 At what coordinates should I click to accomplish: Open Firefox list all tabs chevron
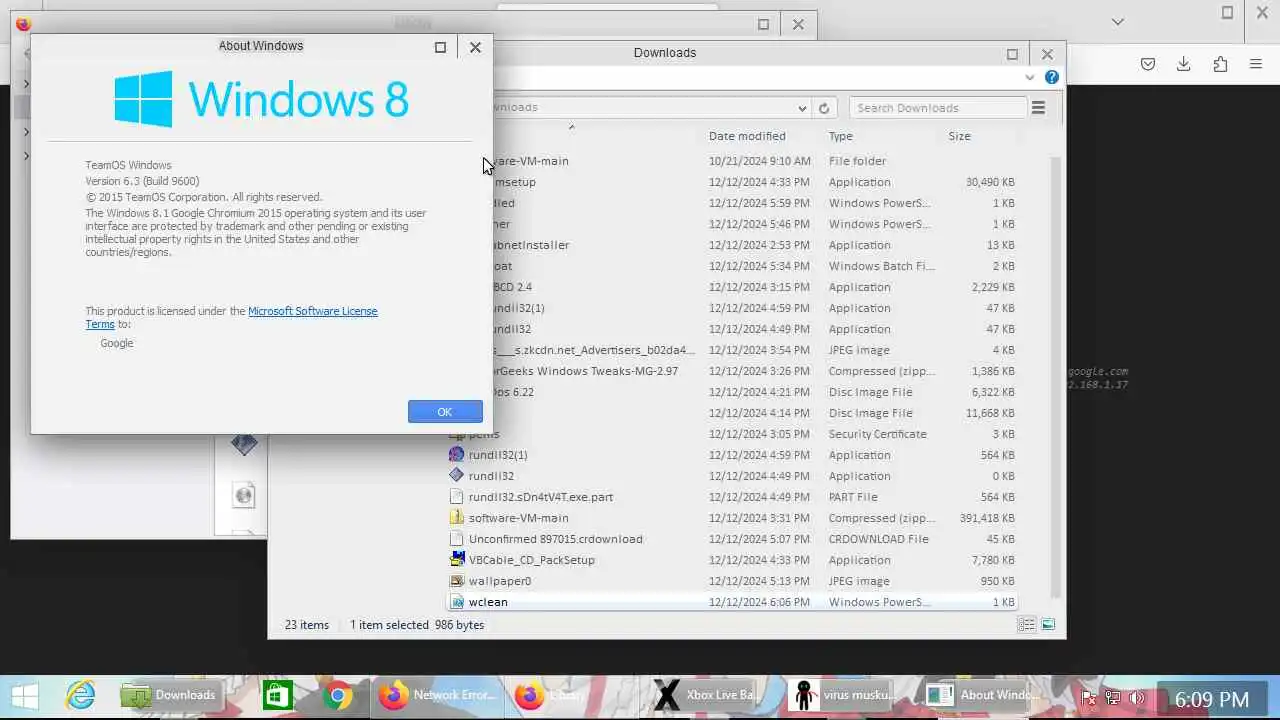[1117, 21]
